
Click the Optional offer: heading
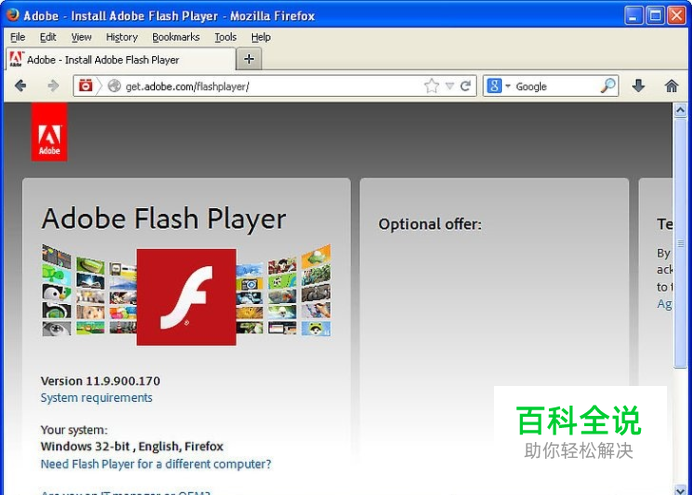pyautogui.click(x=430, y=224)
